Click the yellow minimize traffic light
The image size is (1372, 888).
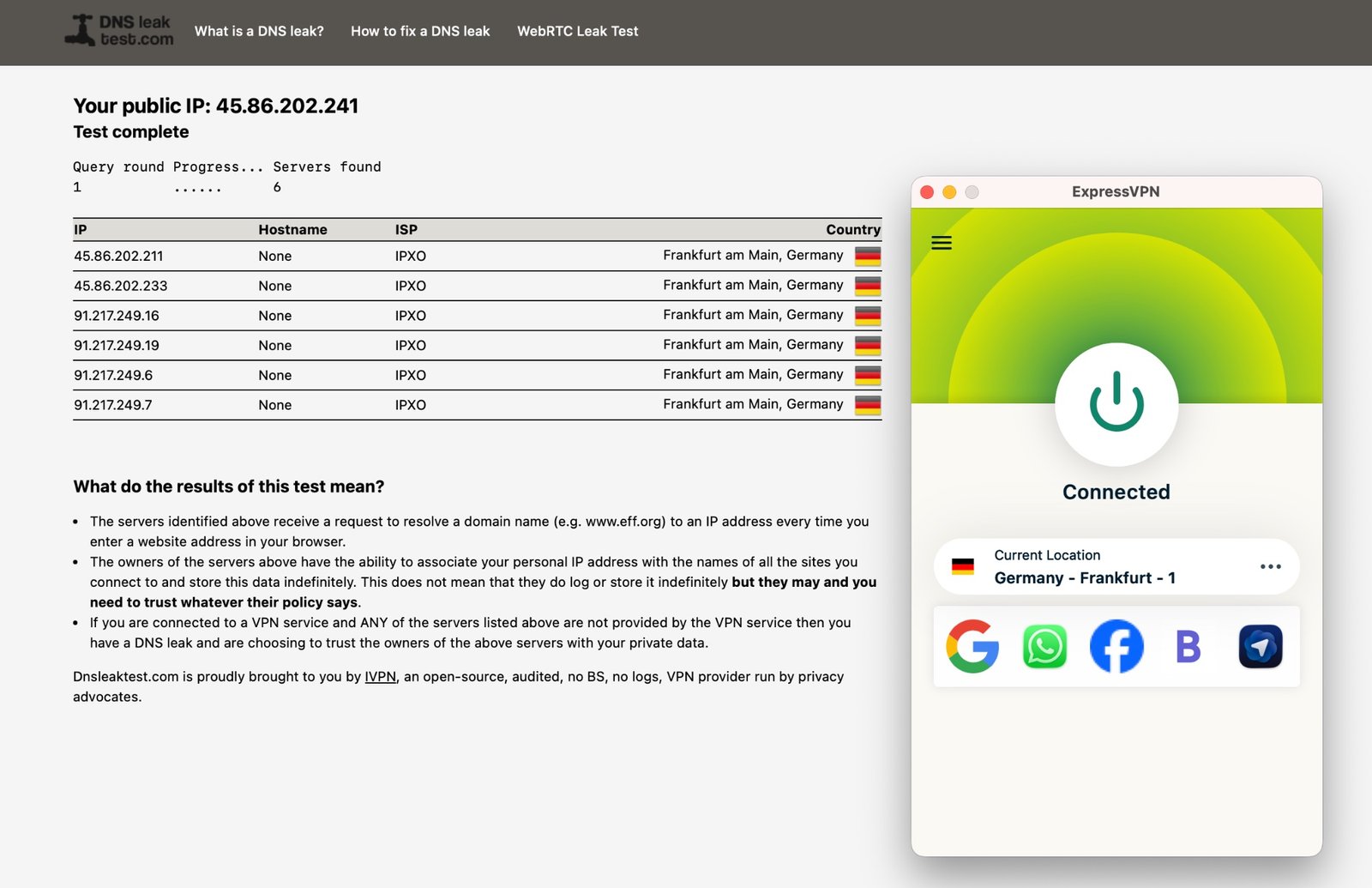coord(949,192)
